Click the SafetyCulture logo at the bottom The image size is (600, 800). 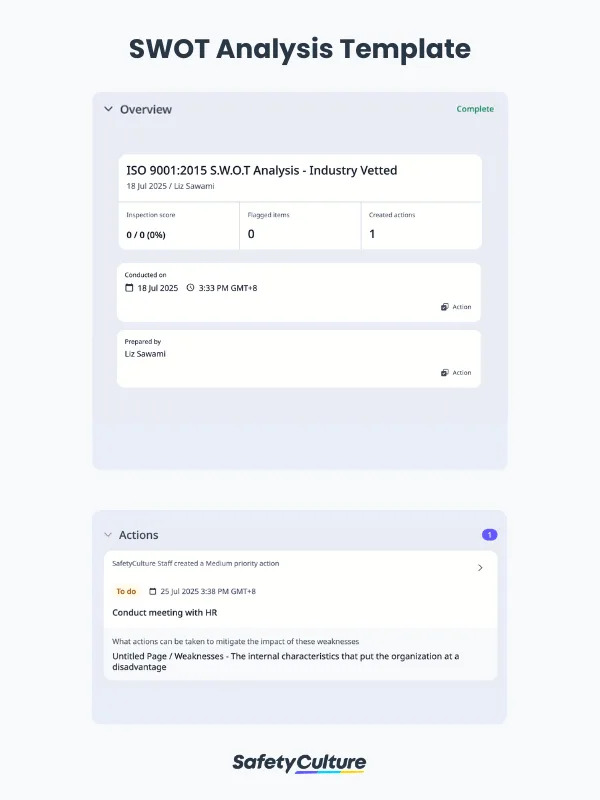point(299,763)
